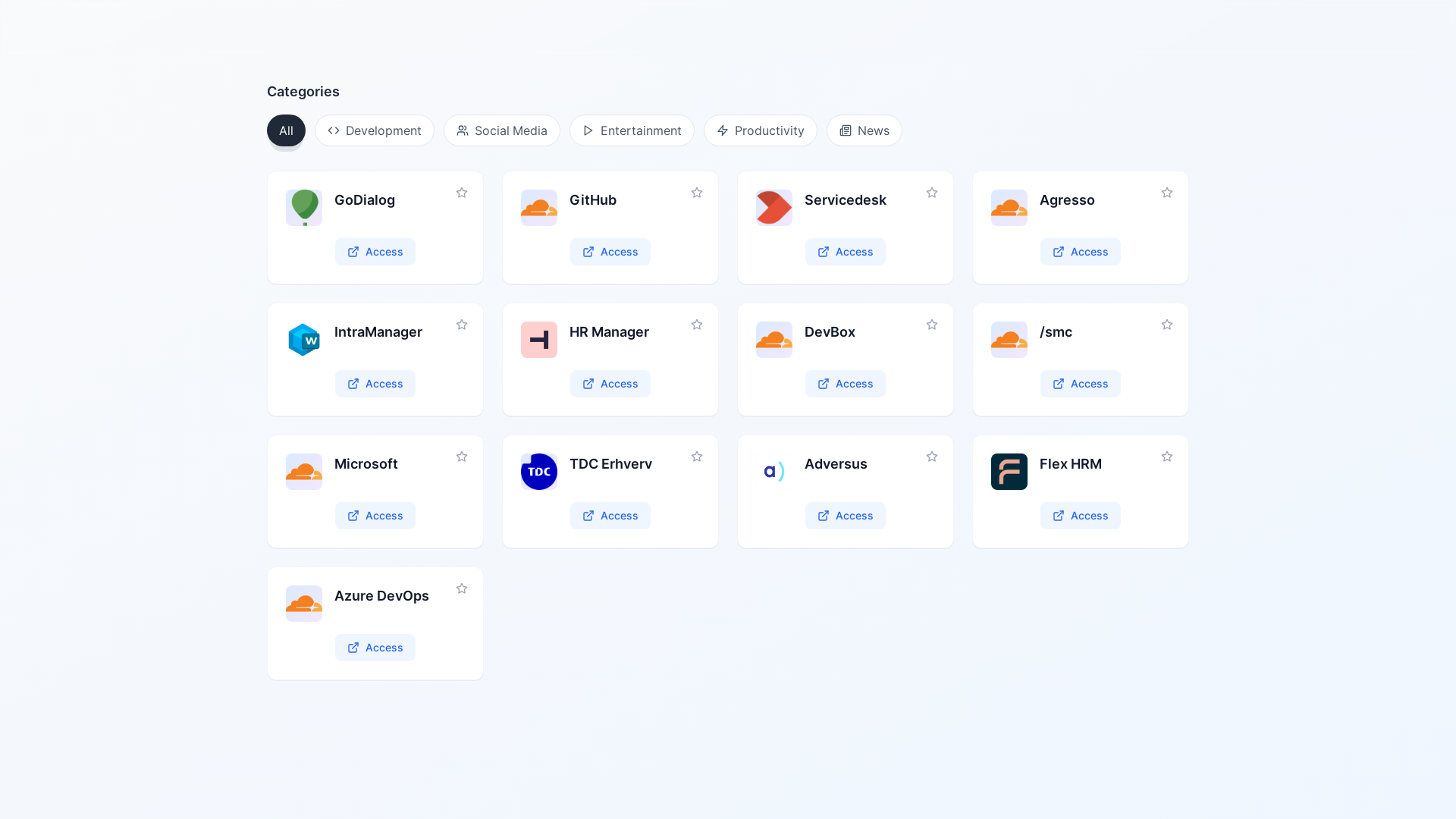The width and height of the screenshot is (1456, 819).
Task: Click the Adversus title text
Action: tap(836, 464)
